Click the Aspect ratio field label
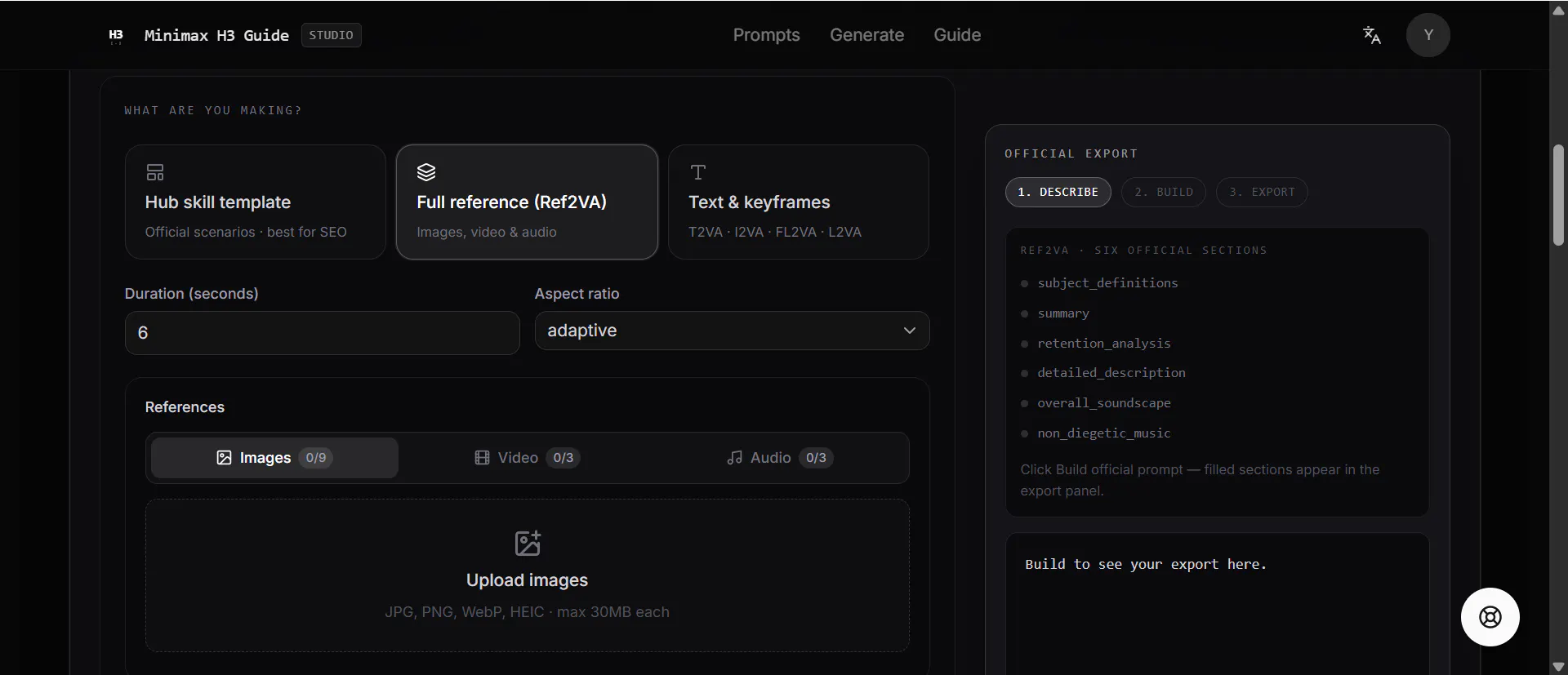The image size is (1568, 675). 577,294
